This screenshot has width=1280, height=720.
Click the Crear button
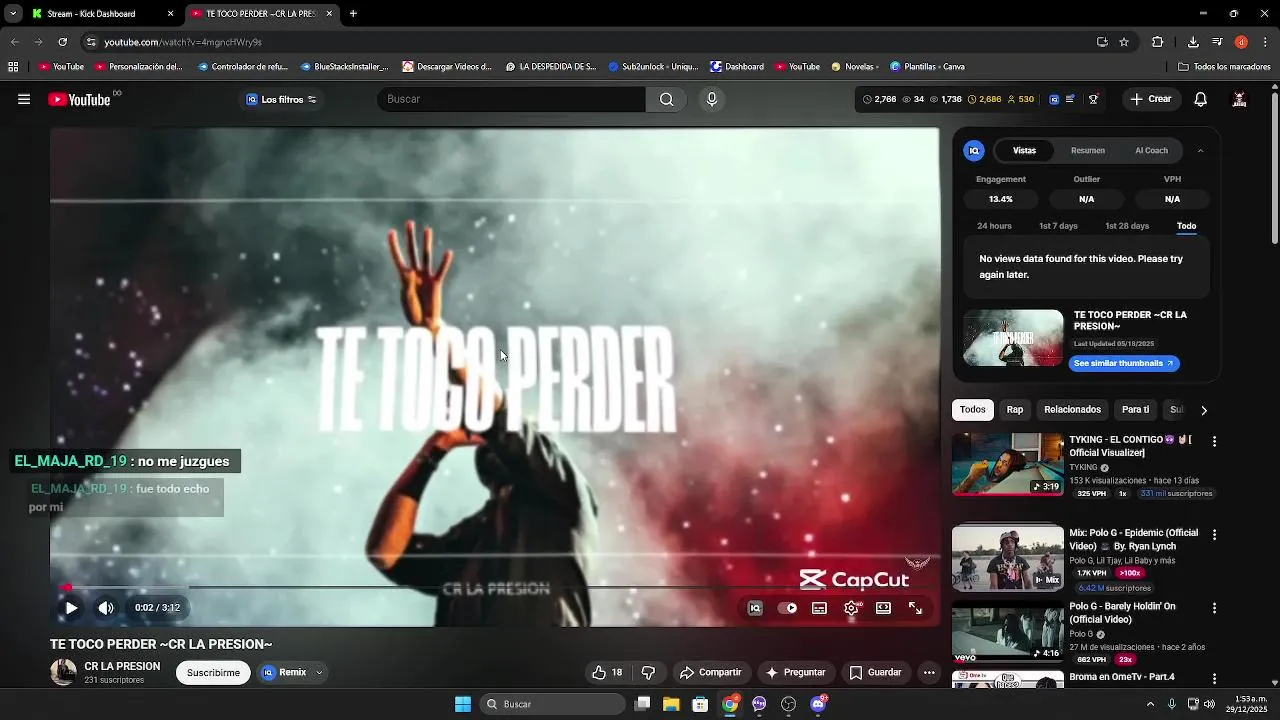pyautogui.click(x=1150, y=99)
